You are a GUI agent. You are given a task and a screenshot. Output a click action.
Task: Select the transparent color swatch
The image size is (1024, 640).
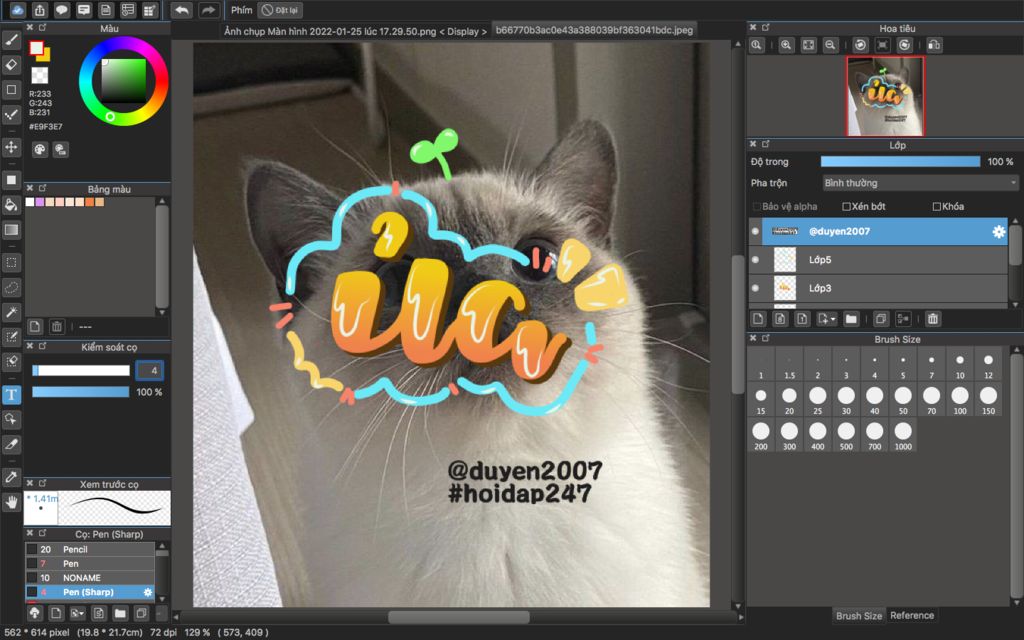click(40, 75)
